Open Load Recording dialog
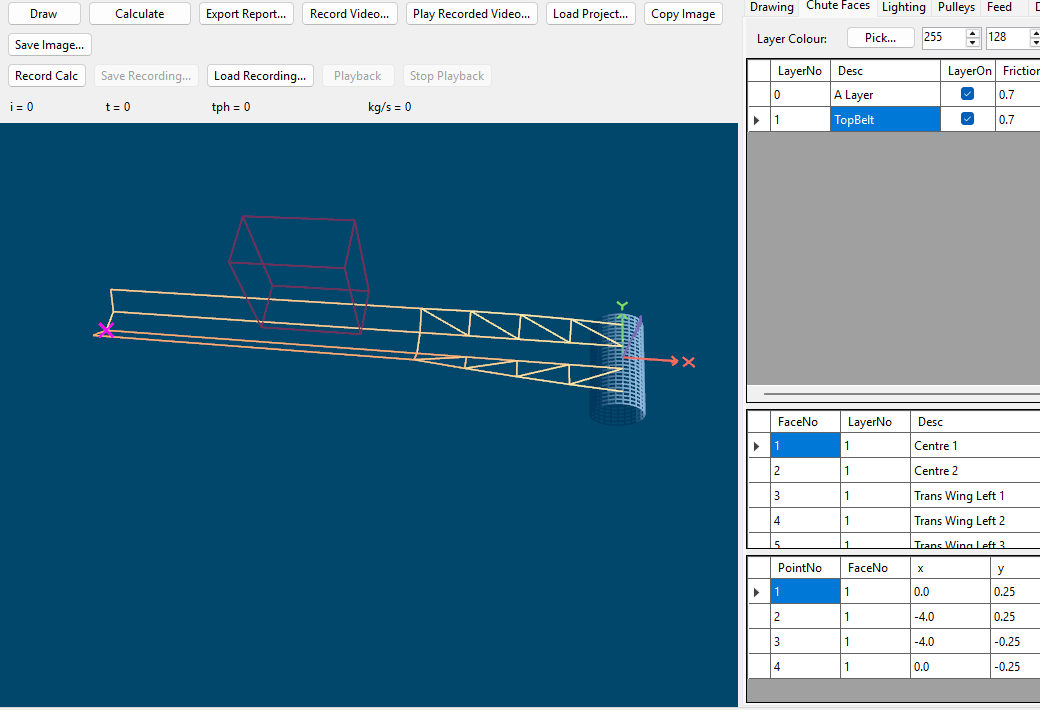1040x710 pixels. click(260, 76)
